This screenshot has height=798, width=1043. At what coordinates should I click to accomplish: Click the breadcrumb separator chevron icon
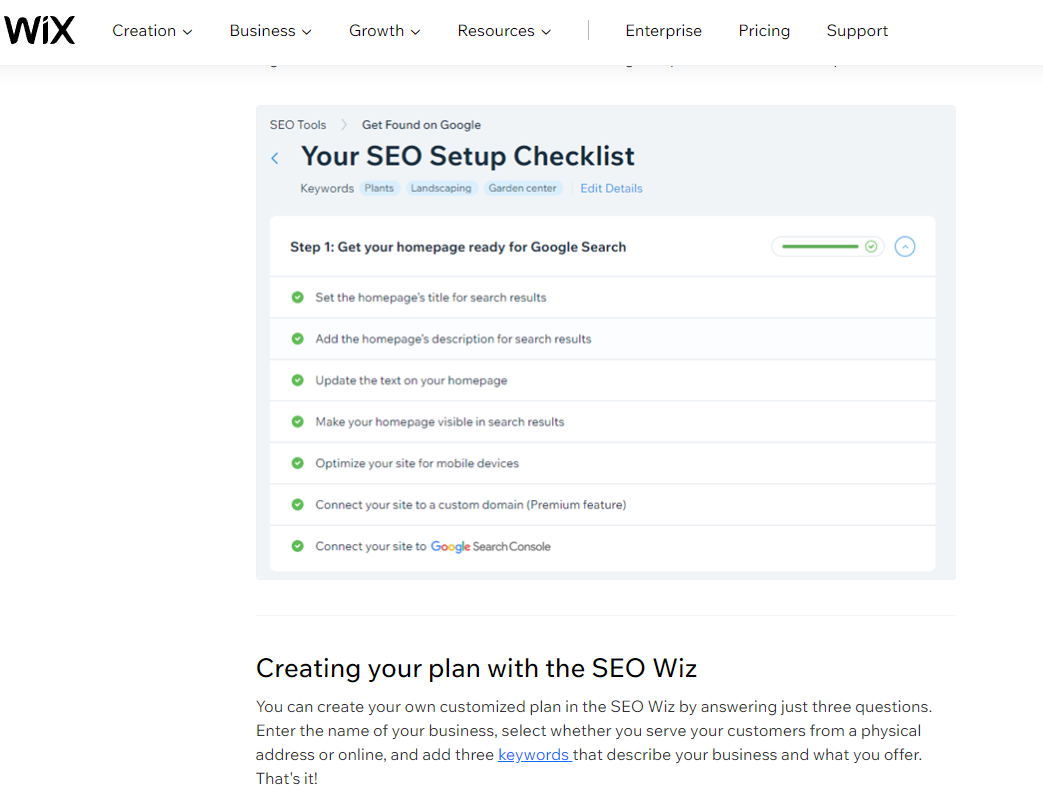(x=344, y=125)
